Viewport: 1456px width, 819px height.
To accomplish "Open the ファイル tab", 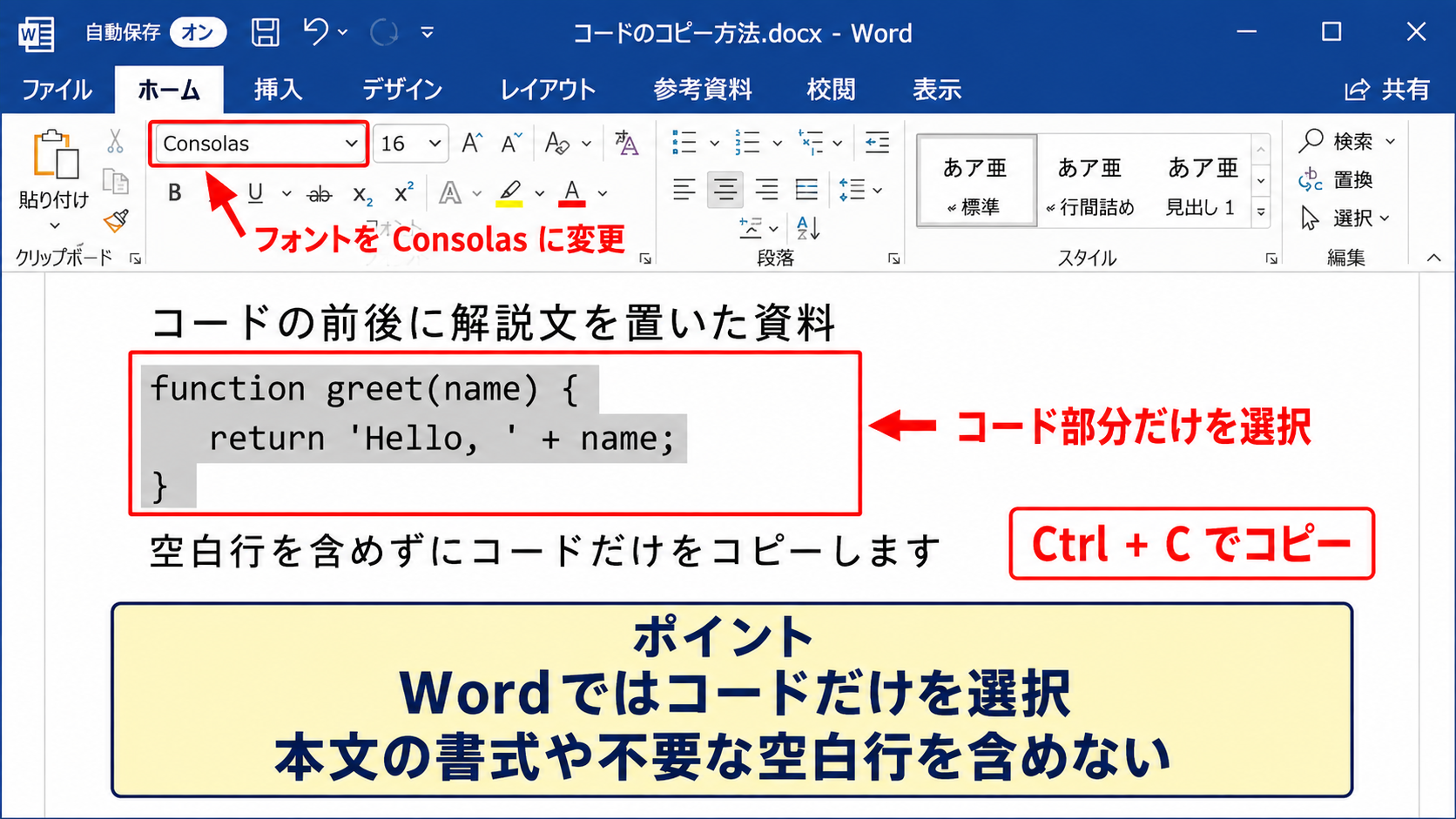I will pyautogui.click(x=57, y=90).
